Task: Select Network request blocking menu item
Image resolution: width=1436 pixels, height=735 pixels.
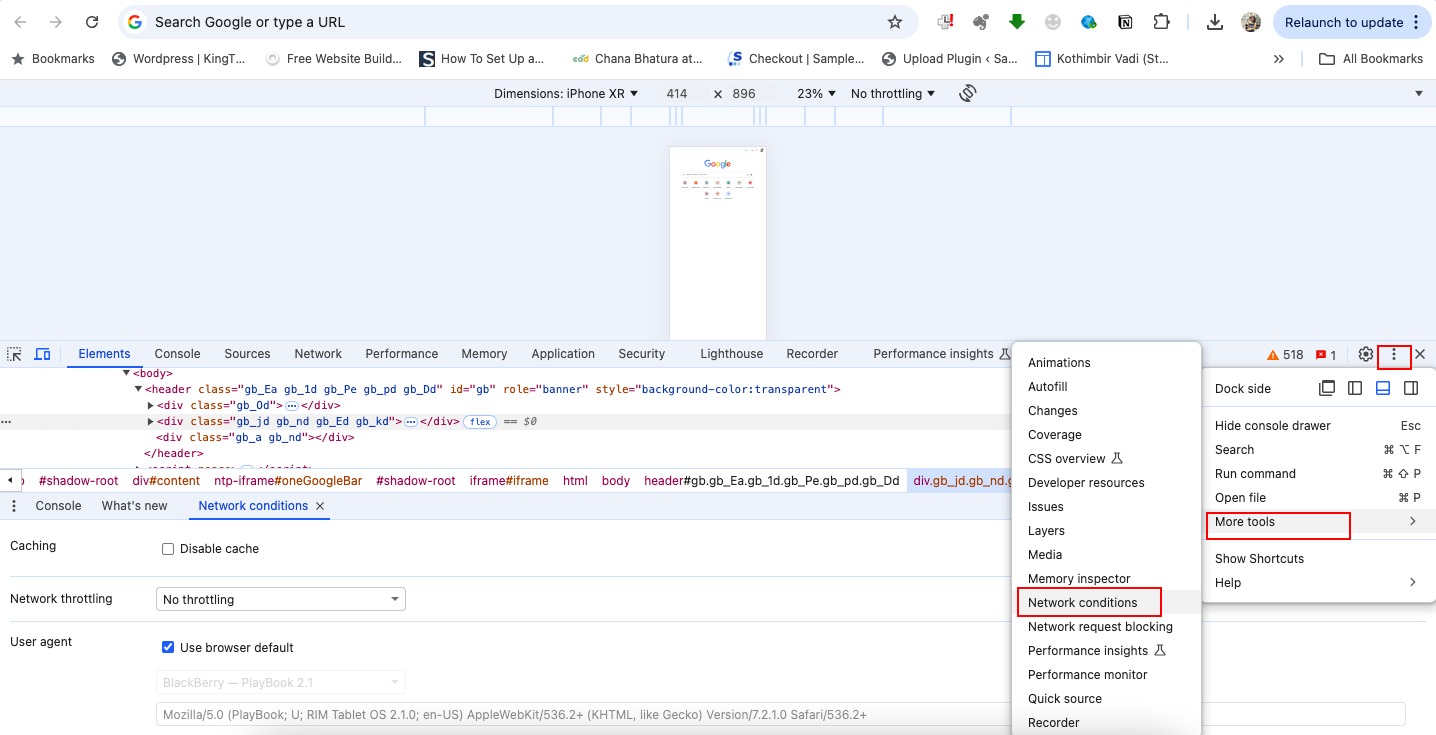Action: [1100, 627]
